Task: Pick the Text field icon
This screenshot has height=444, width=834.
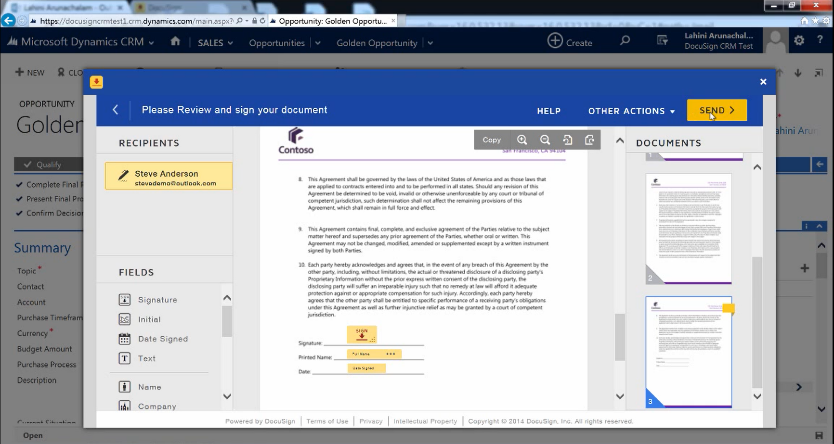Action: [x=124, y=358]
